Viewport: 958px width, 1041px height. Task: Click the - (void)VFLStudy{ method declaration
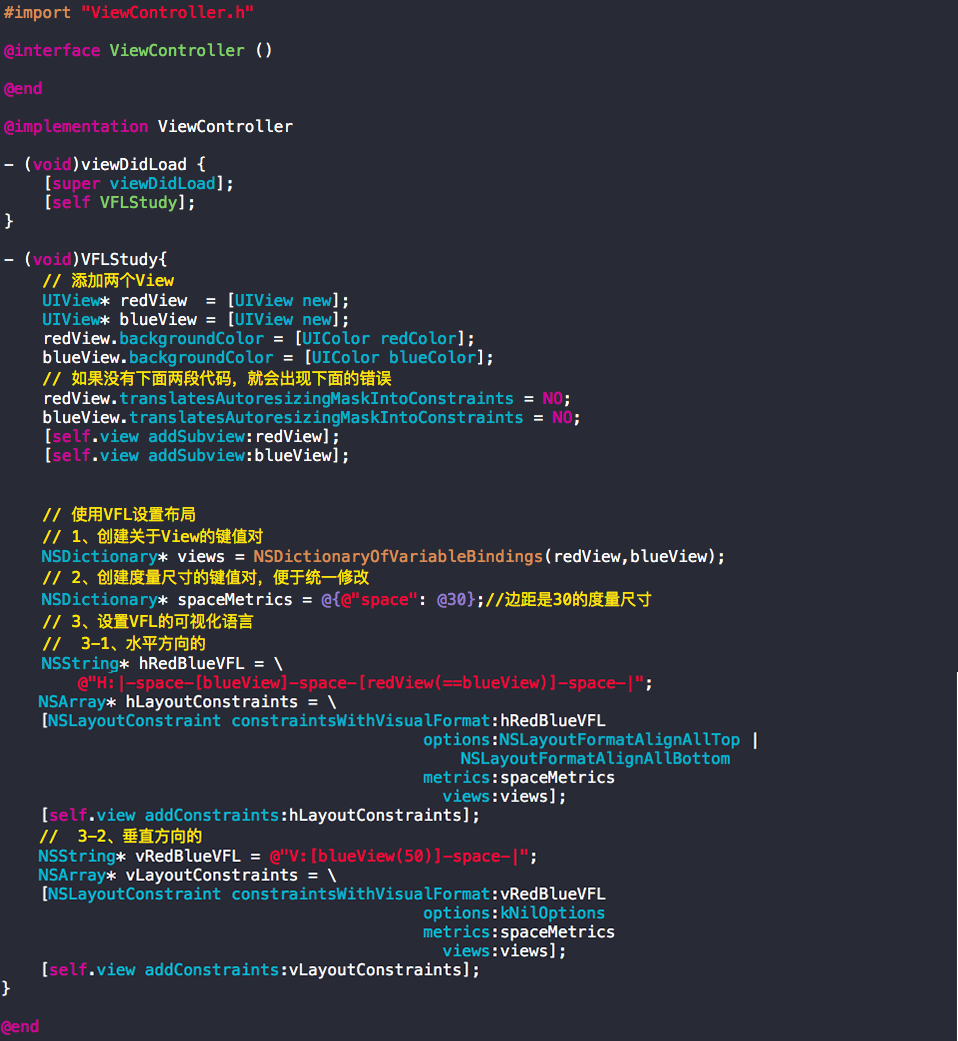click(x=86, y=259)
